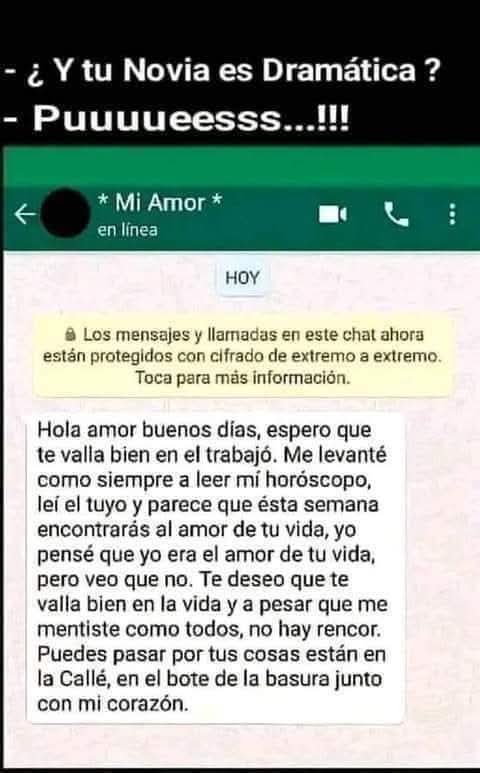Screen dimensions: 480x773
Task: Open contact info for * Mi Amor *
Action: (160, 203)
